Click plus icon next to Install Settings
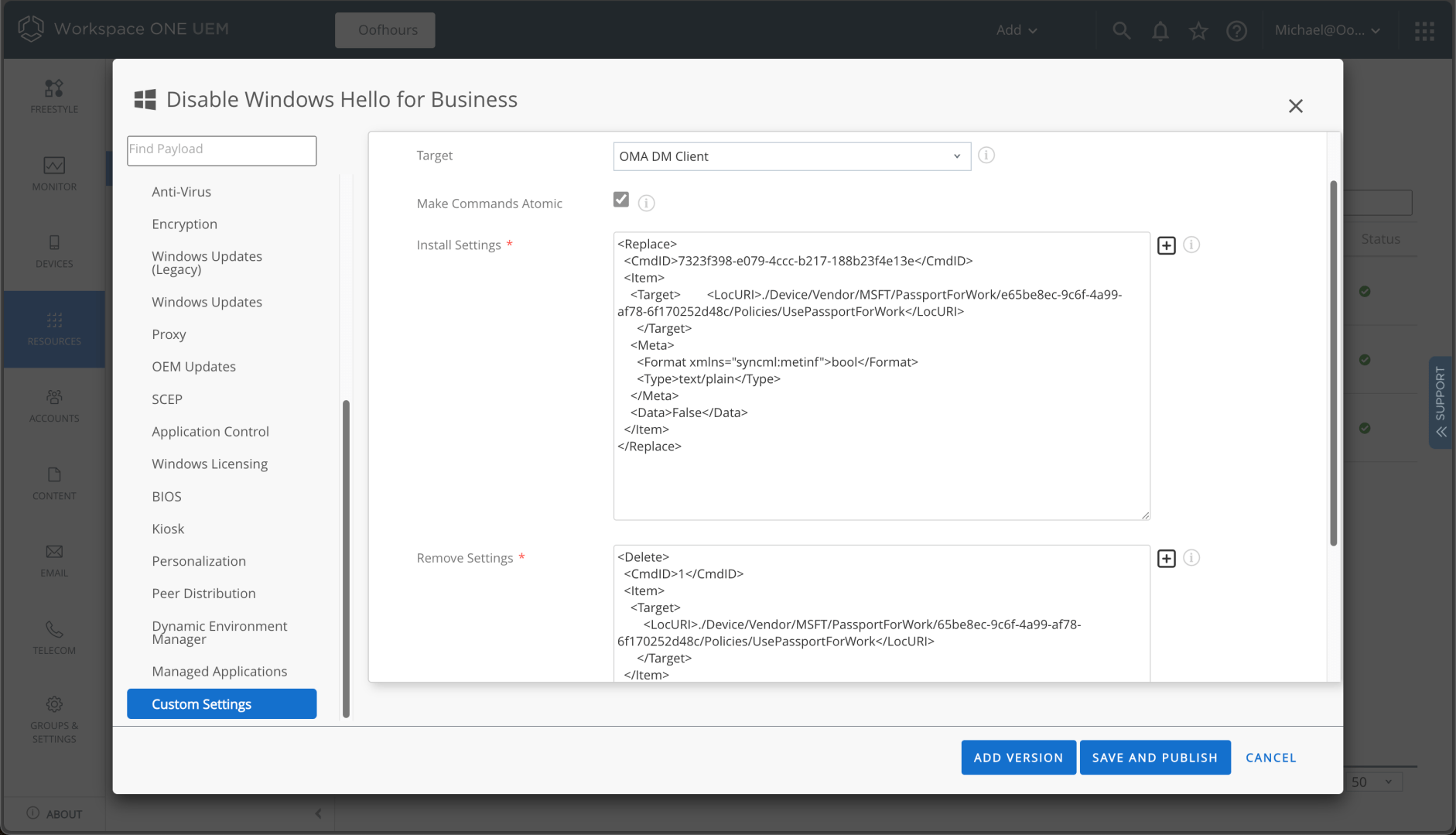Viewport: 1456px width, 835px height. tap(1166, 245)
